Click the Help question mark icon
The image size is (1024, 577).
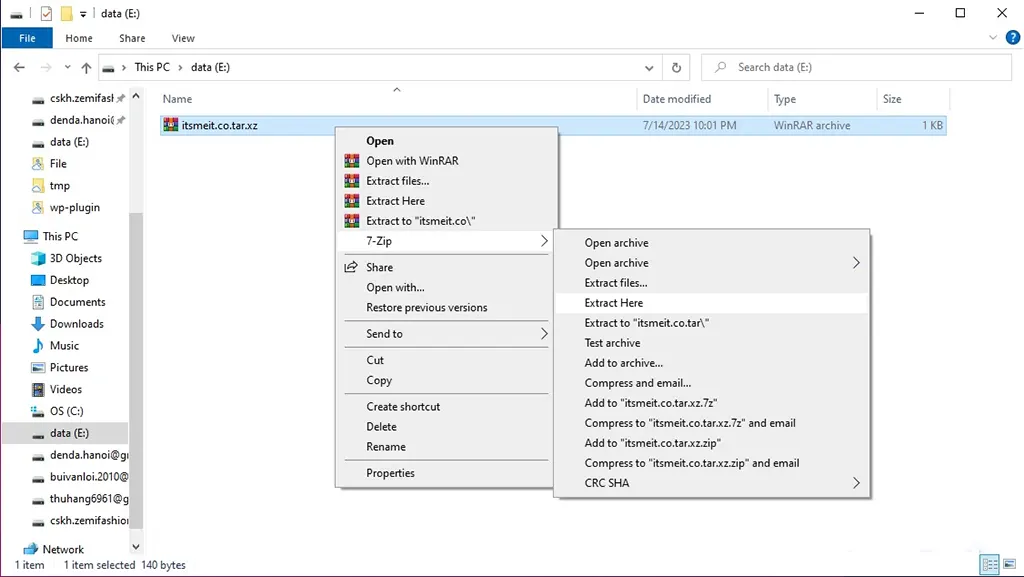tap(1012, 38)
